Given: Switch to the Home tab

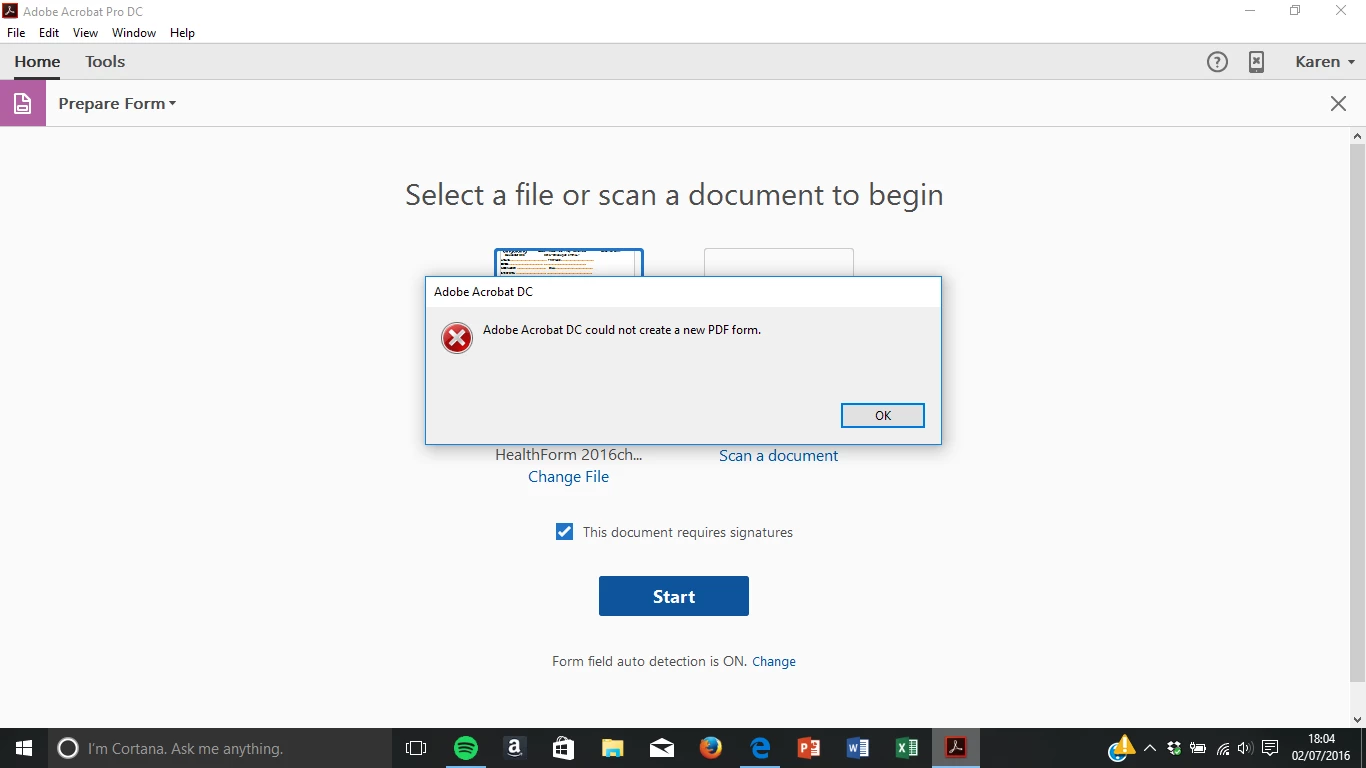Looking at the screenshot, I should point(37,62).
